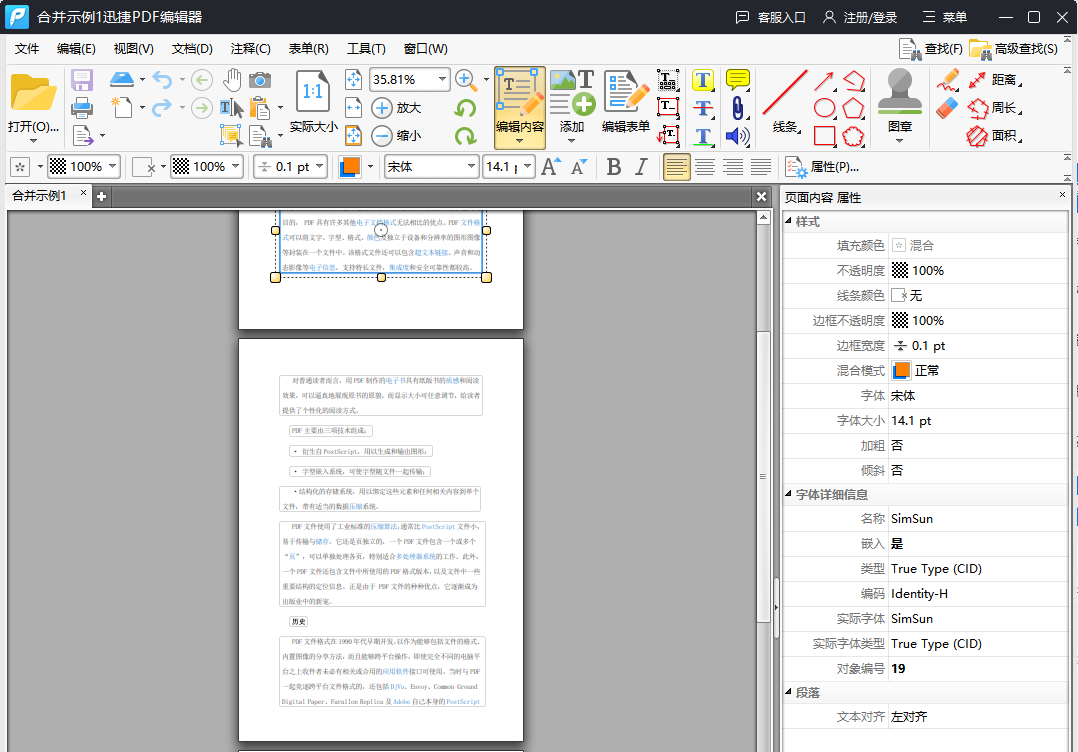
Task: Toggle italic text formatting
Action: pos(641,167)
